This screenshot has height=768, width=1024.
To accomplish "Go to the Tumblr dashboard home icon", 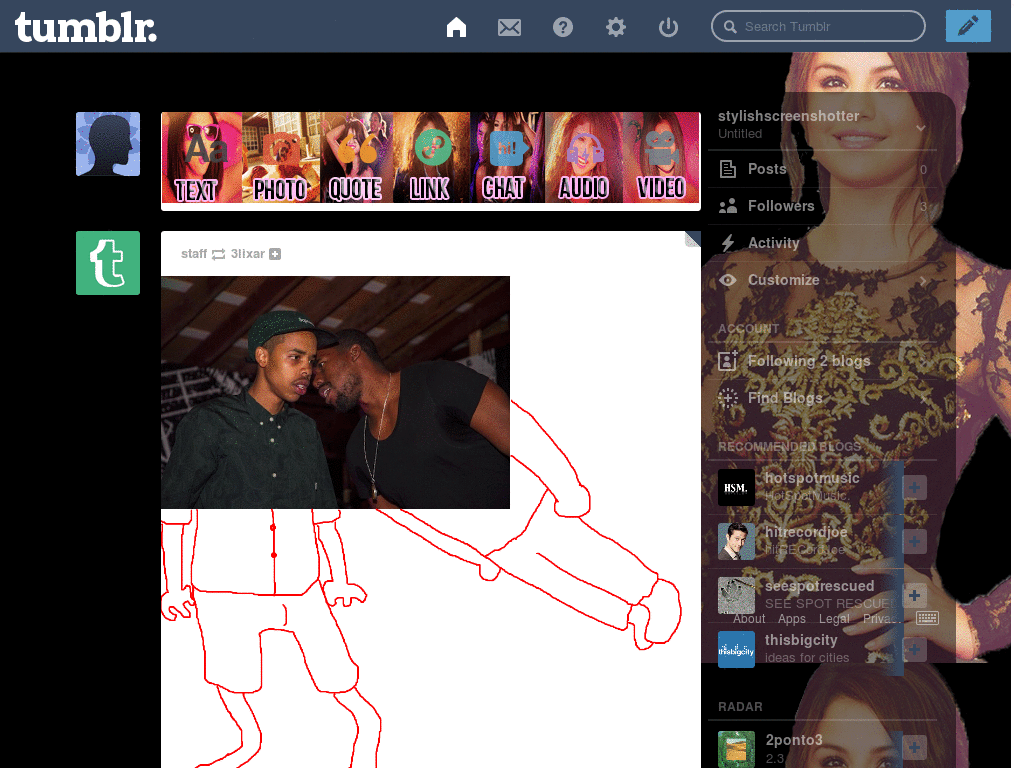I will 456,27.
